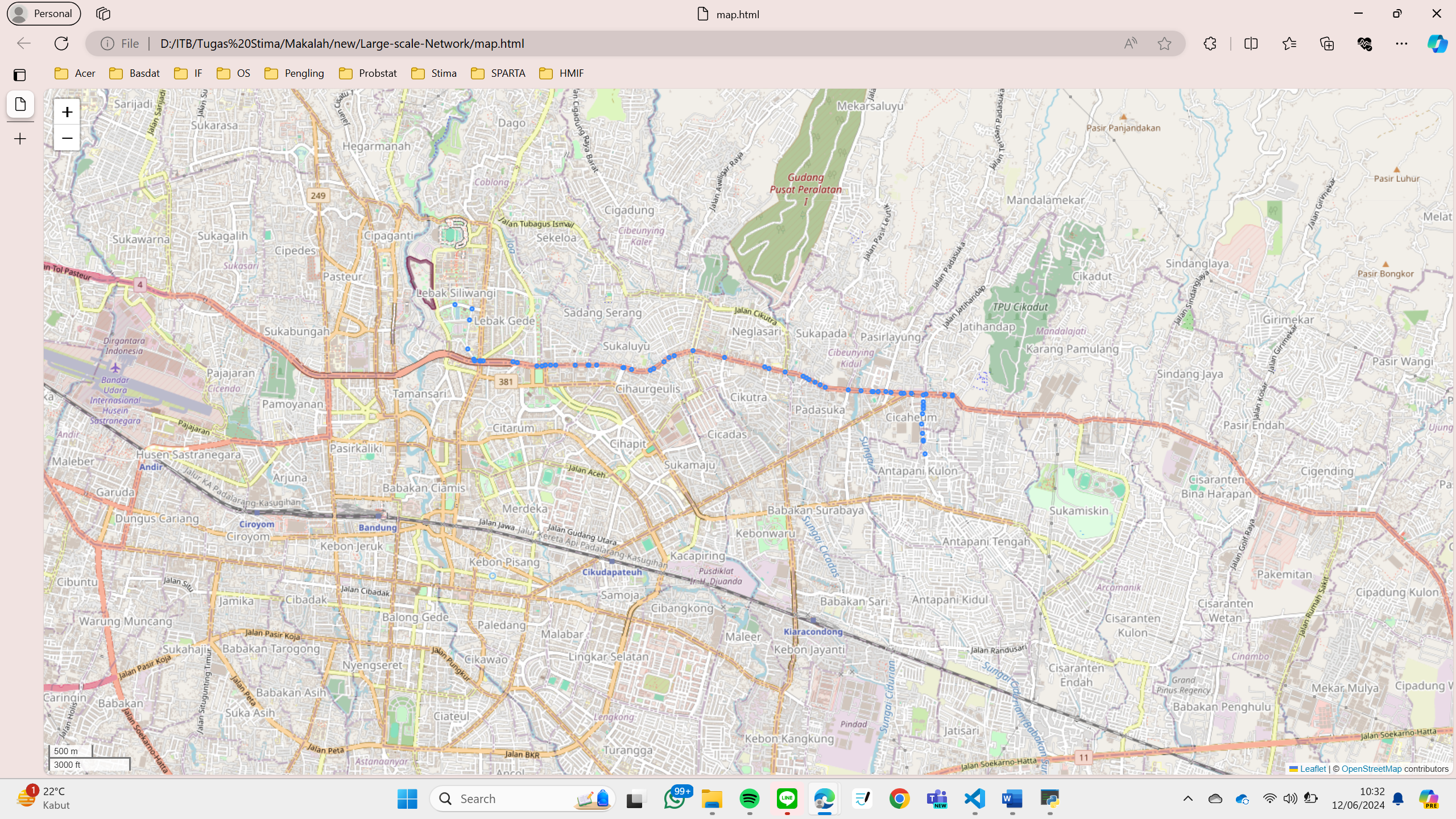Add this page to favorites star

[x=1164, y=44]
